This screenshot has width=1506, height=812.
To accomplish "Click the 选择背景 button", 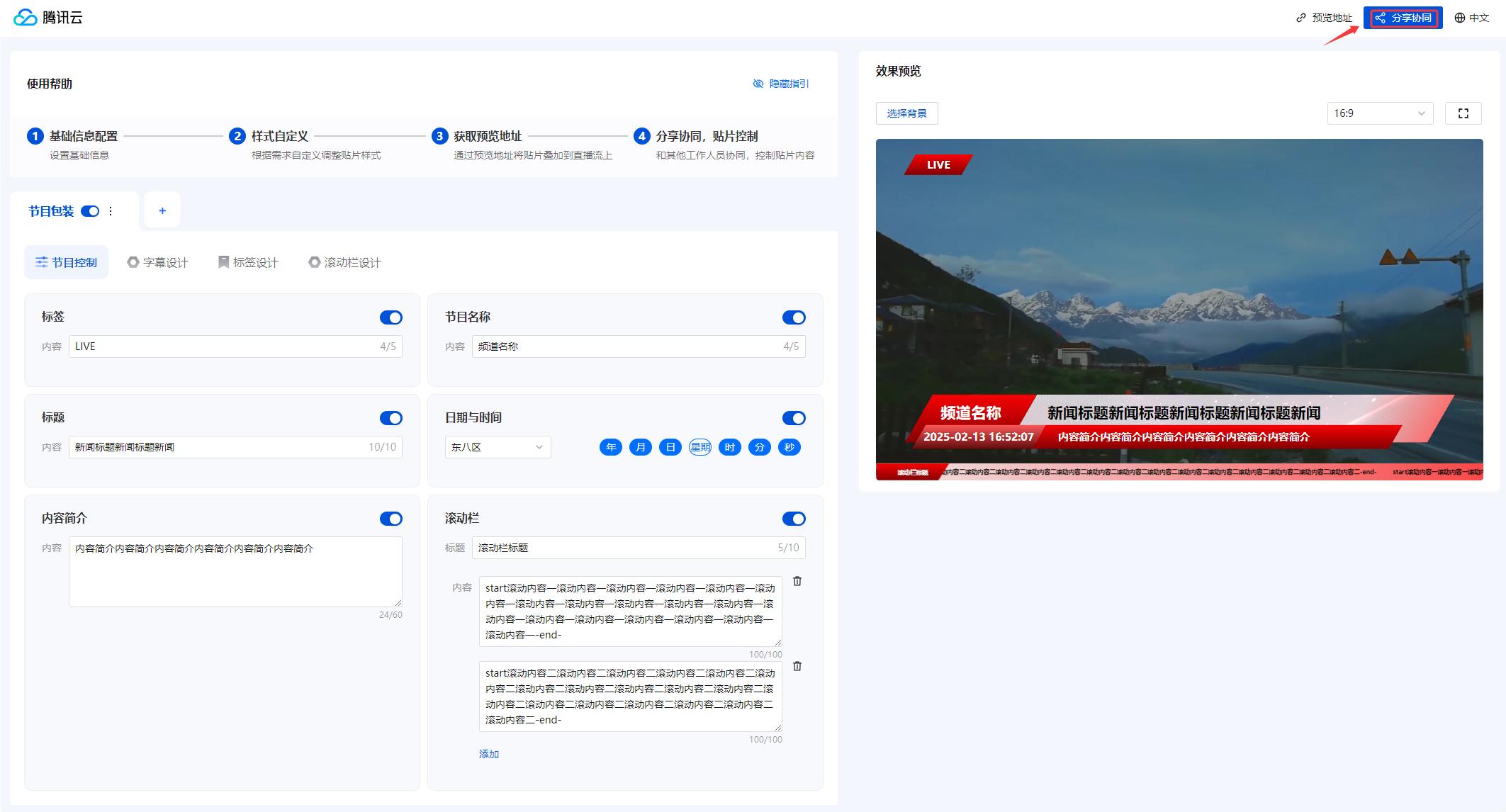I will tap(906, 113).
